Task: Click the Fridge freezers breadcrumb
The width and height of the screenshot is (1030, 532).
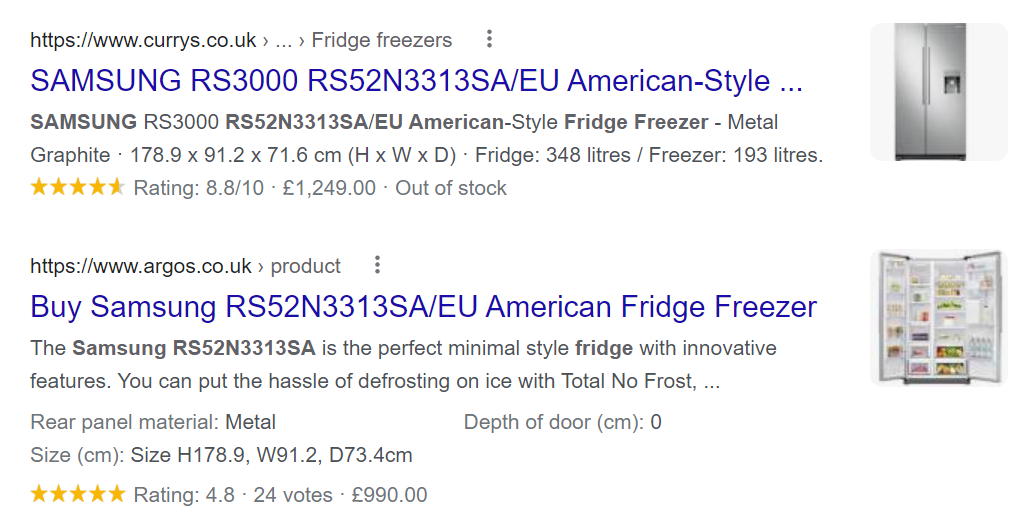Action: 382,41
